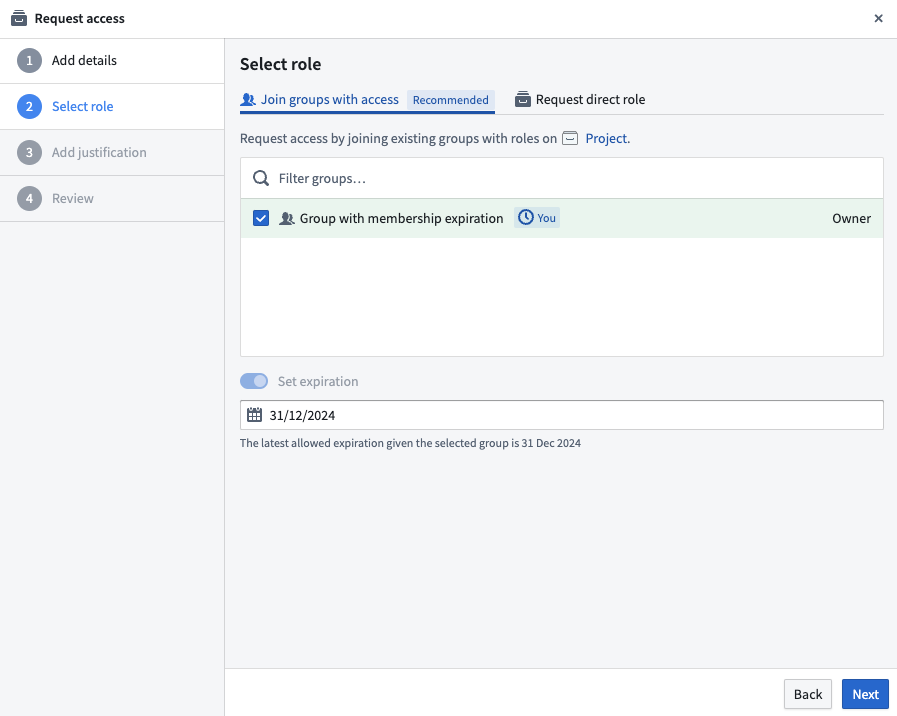Click the Recommended tag
Screen dimensions: 897x716
[x=451, y=100]
